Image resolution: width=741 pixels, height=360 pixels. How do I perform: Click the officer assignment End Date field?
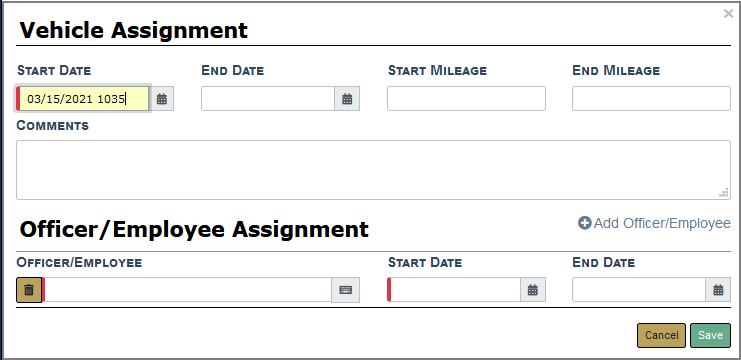point(639,290)
